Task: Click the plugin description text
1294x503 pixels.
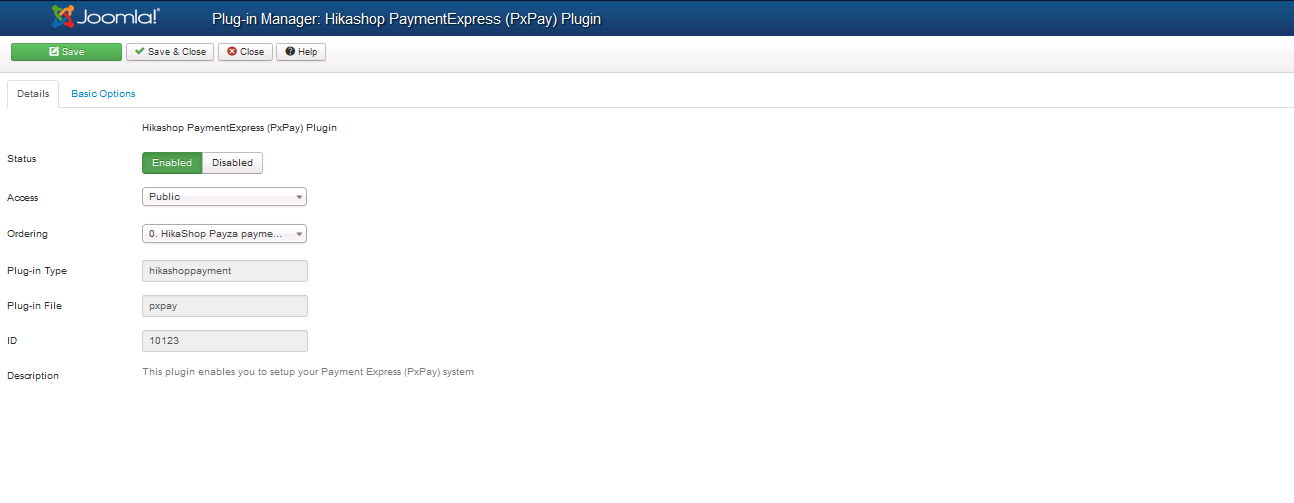Action: pyautogui.click(x=308, y=372)
